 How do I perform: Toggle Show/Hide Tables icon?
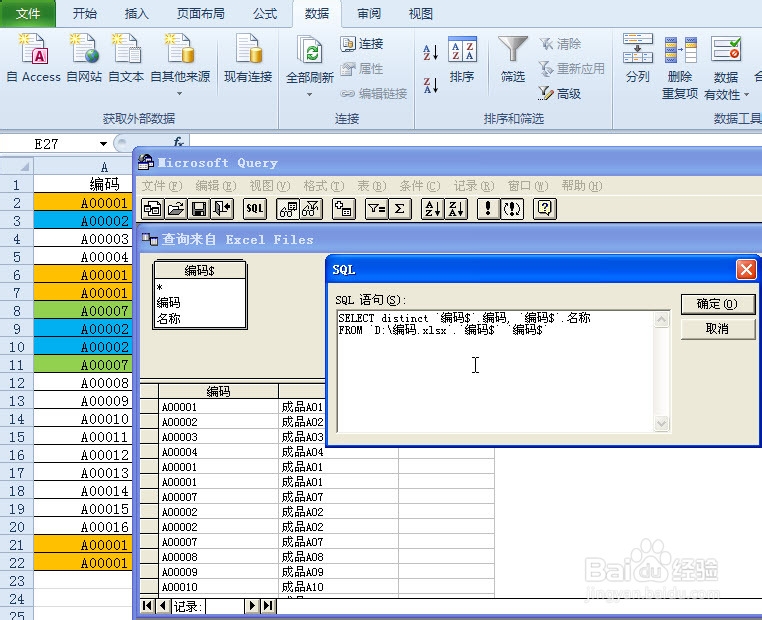(288, 209)
